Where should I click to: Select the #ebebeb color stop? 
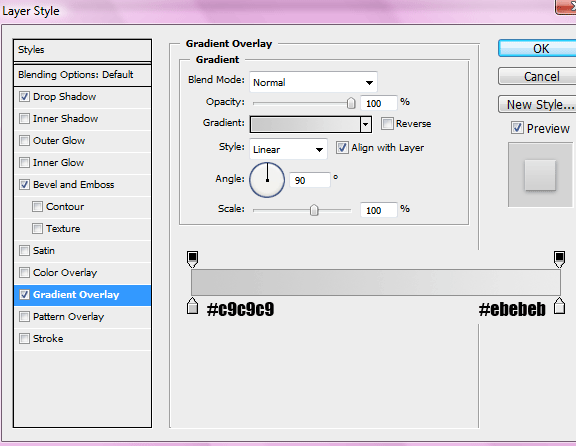[x=559, y=306]
